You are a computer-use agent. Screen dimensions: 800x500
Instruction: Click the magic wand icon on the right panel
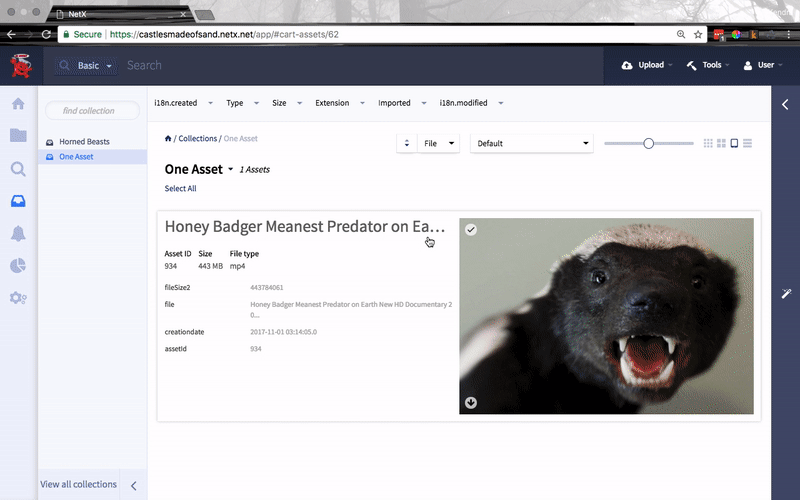pos(786,292)
